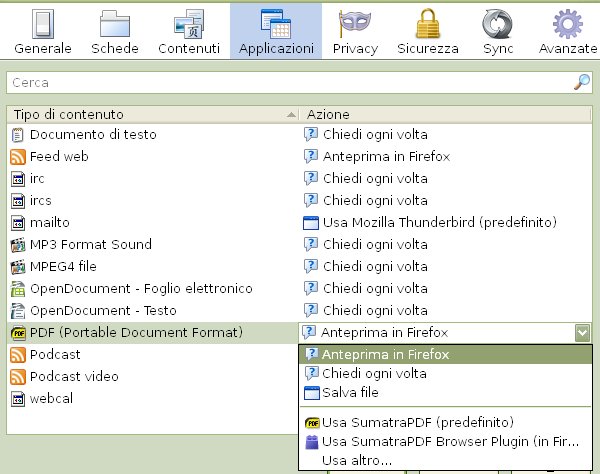Click the OpenDocument Testo document icon
Image resolution: width=600 pixels, height=474 pixels.
coord(18,311)
